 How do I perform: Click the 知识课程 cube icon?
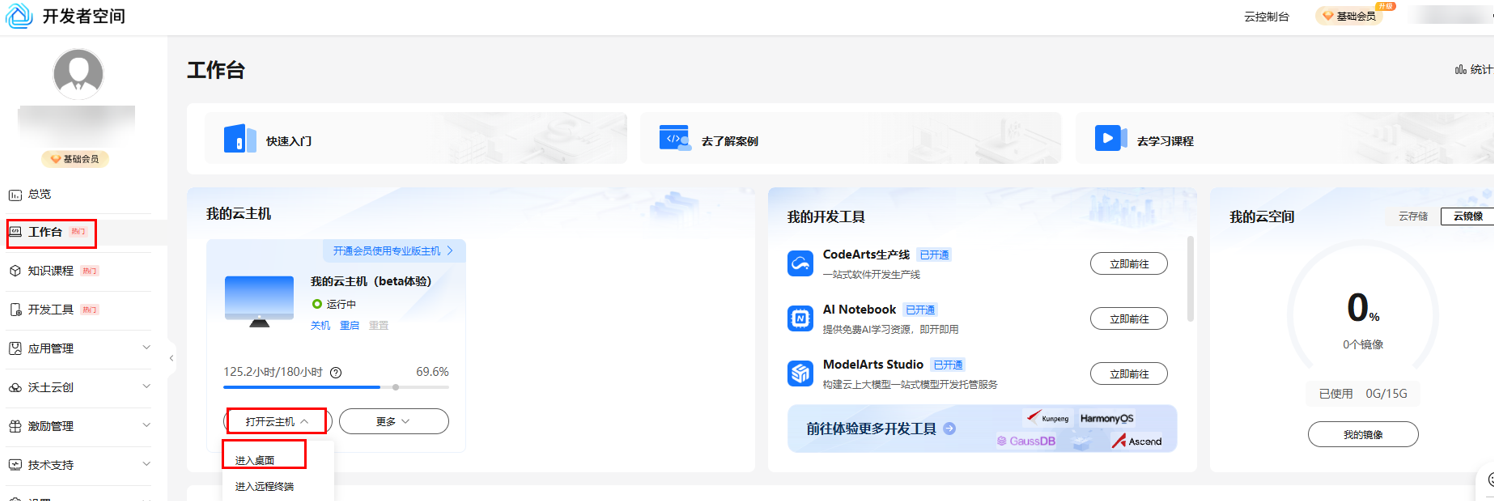click(x=15, y=271)
